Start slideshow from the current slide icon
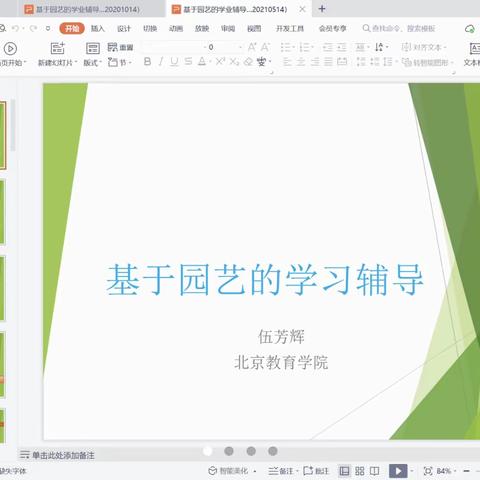Image resolution: width=480 pixels, height=480 pixels. (10, 49)
